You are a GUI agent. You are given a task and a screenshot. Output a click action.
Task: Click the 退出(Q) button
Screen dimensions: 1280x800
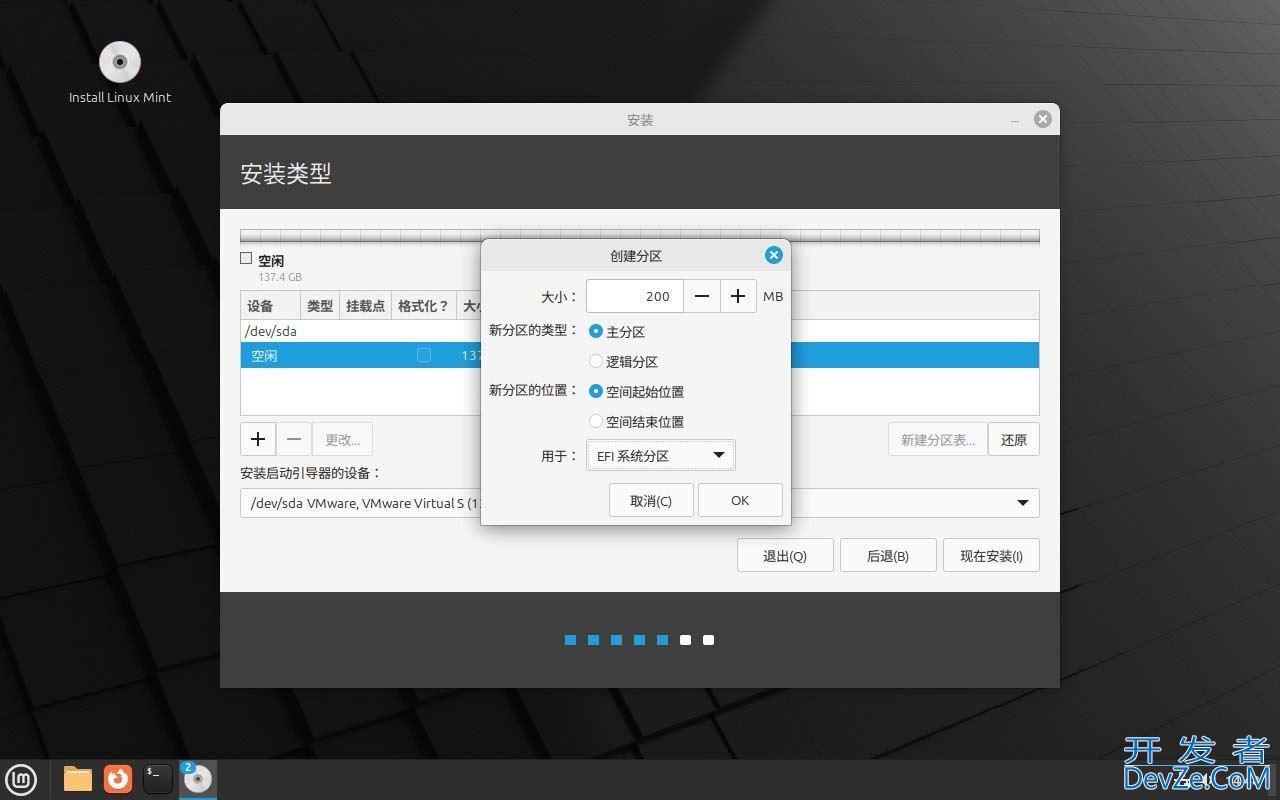(x=785, y=556)
